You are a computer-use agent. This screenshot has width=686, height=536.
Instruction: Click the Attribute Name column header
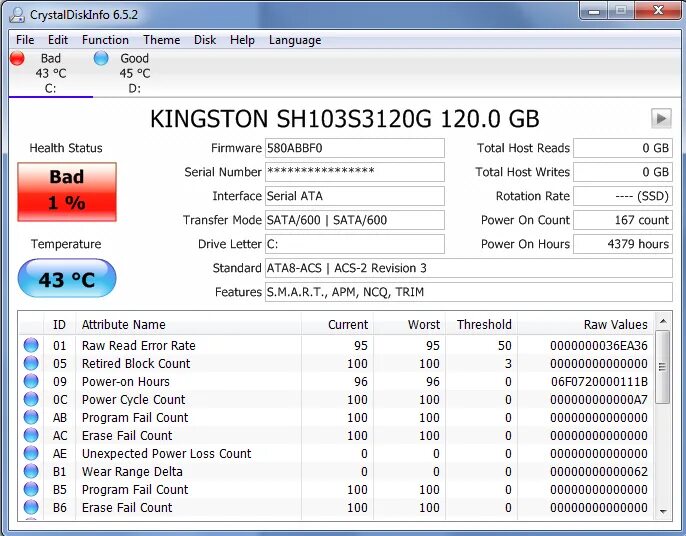189,324
